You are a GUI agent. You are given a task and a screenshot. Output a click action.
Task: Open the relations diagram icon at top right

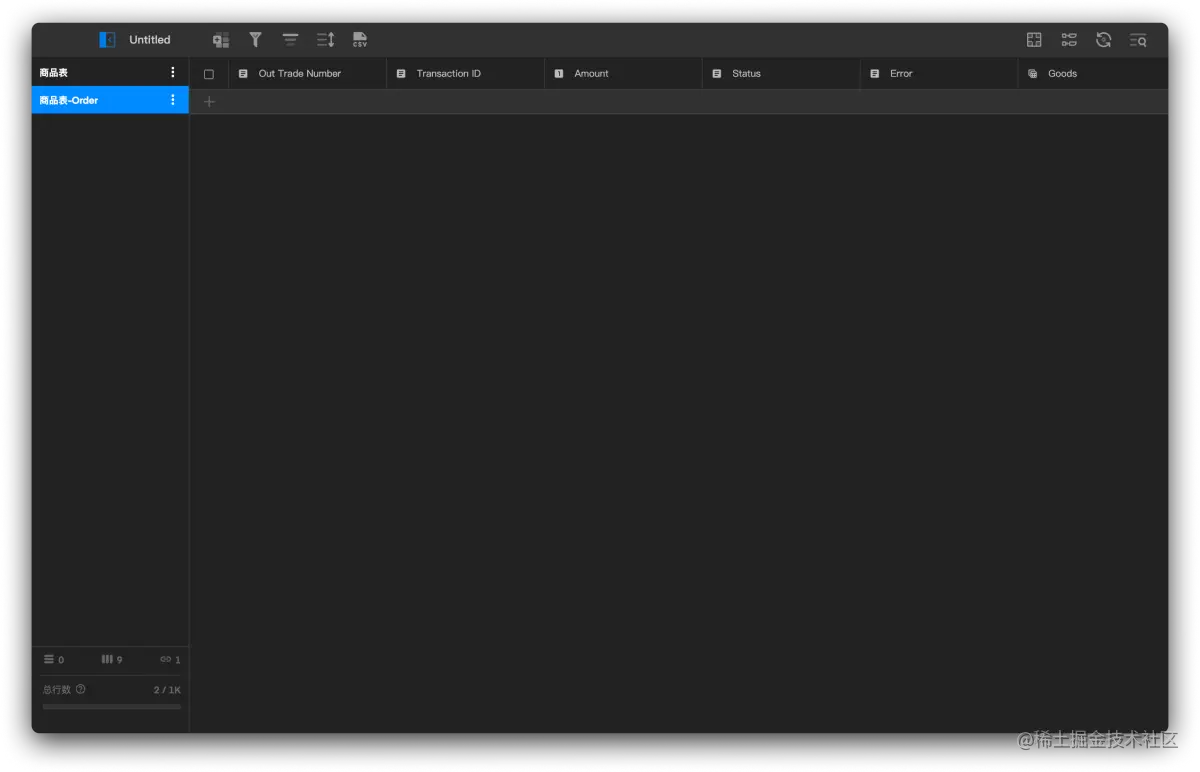pyautogui.click(x=1069, y=40)
